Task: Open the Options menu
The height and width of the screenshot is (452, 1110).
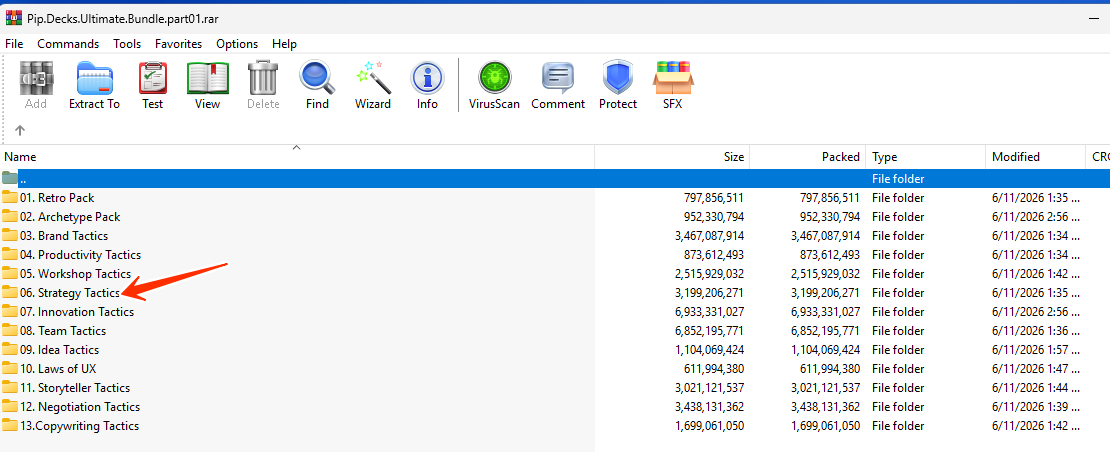Action: (237, 44)
